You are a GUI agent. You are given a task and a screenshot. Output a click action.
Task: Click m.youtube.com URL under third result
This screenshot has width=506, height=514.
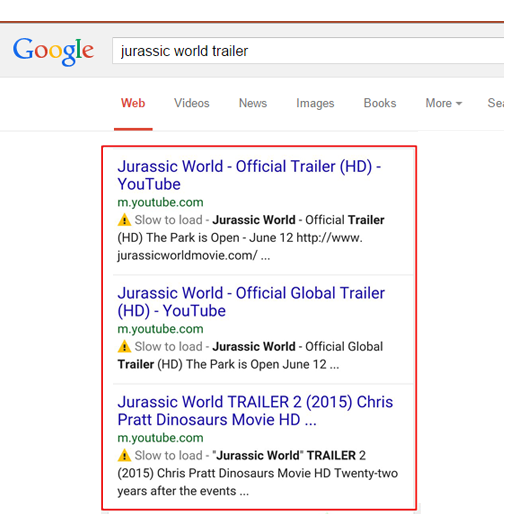(x=160, y=438)
